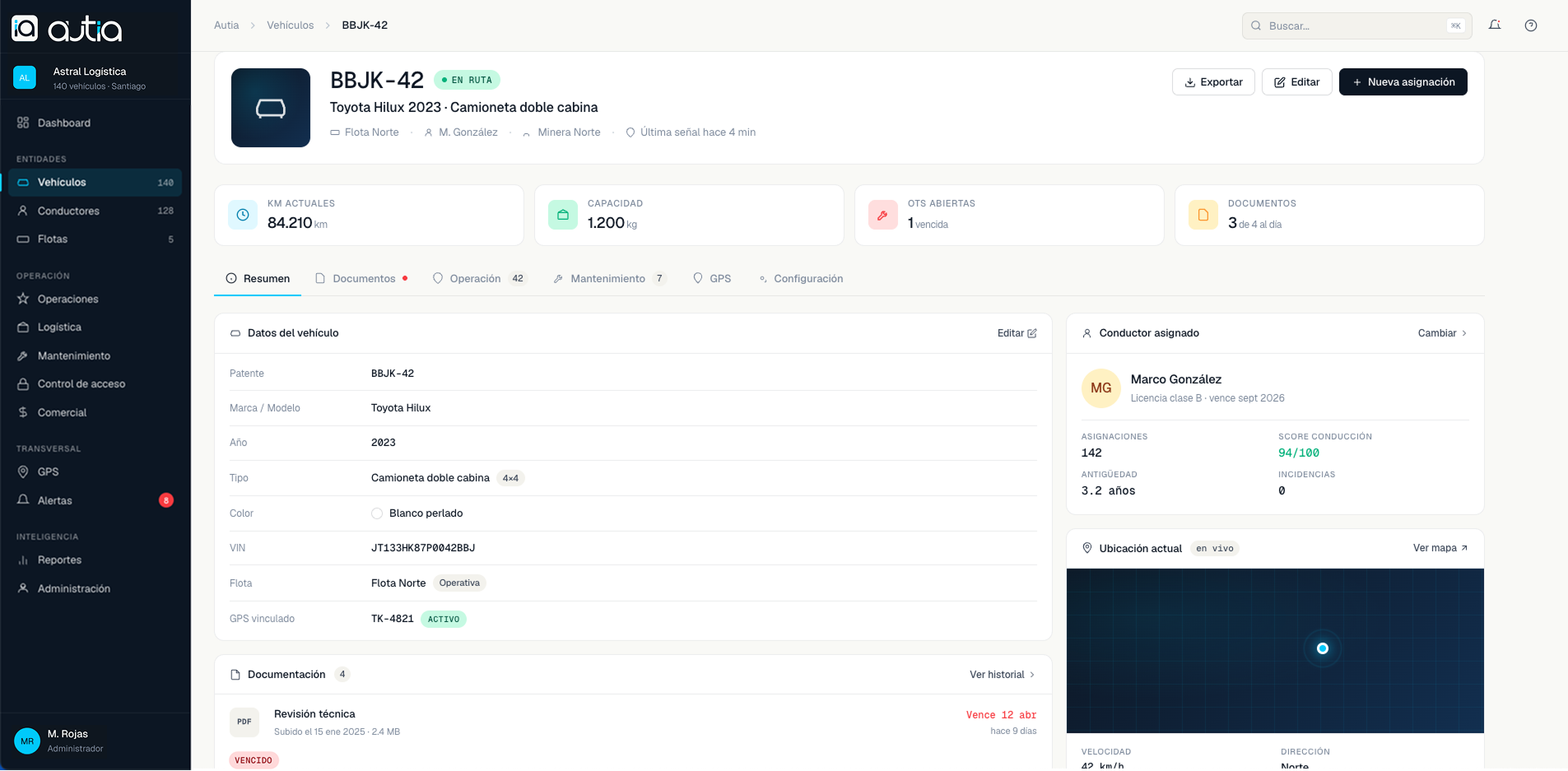Image resolution: width=1568 pixels, height=771 pixels.
Task: Click the GPS pin icon in sidebar
Action: (23, 471)
